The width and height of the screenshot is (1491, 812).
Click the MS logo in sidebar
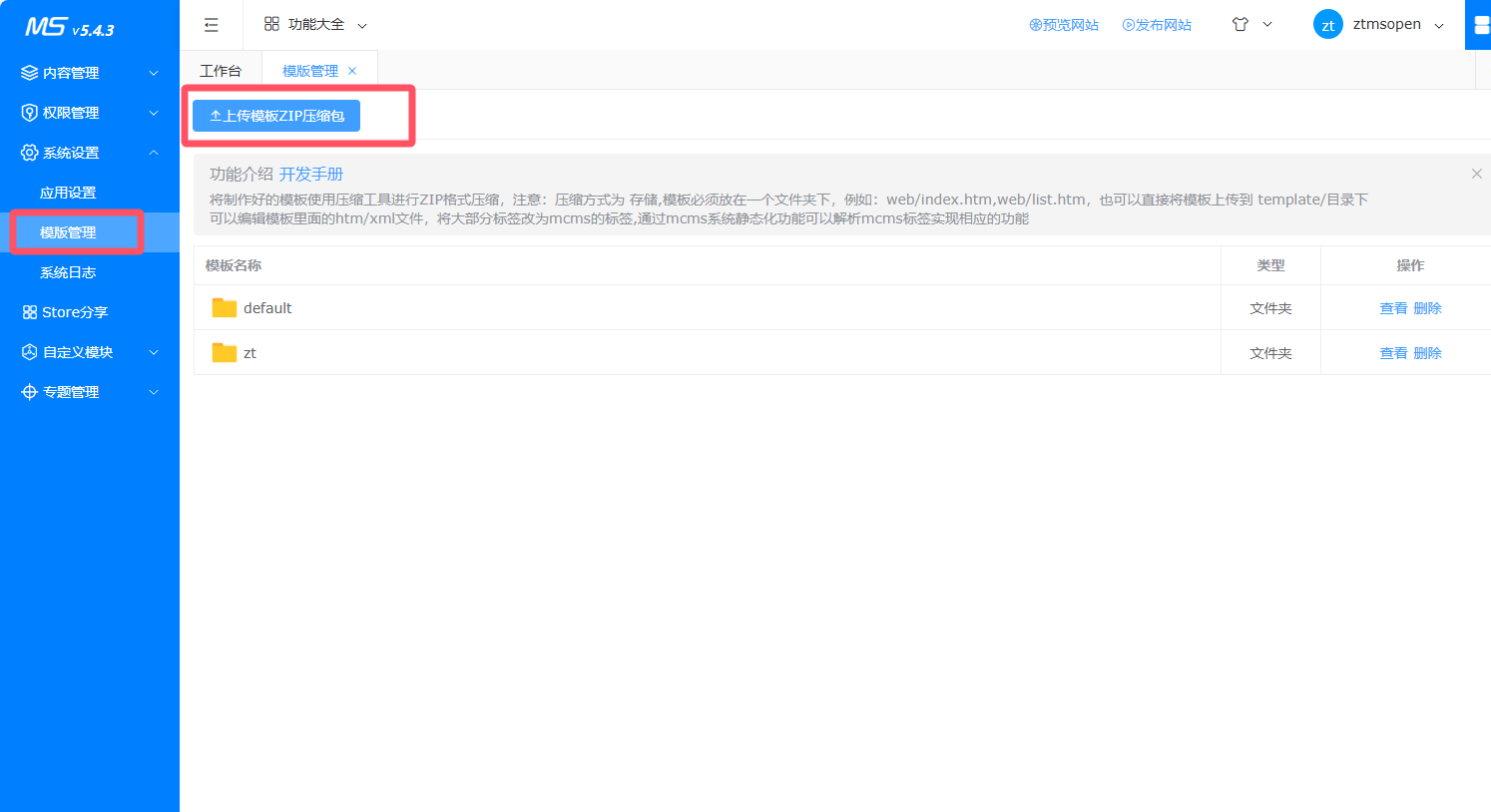tap(69, 27)
